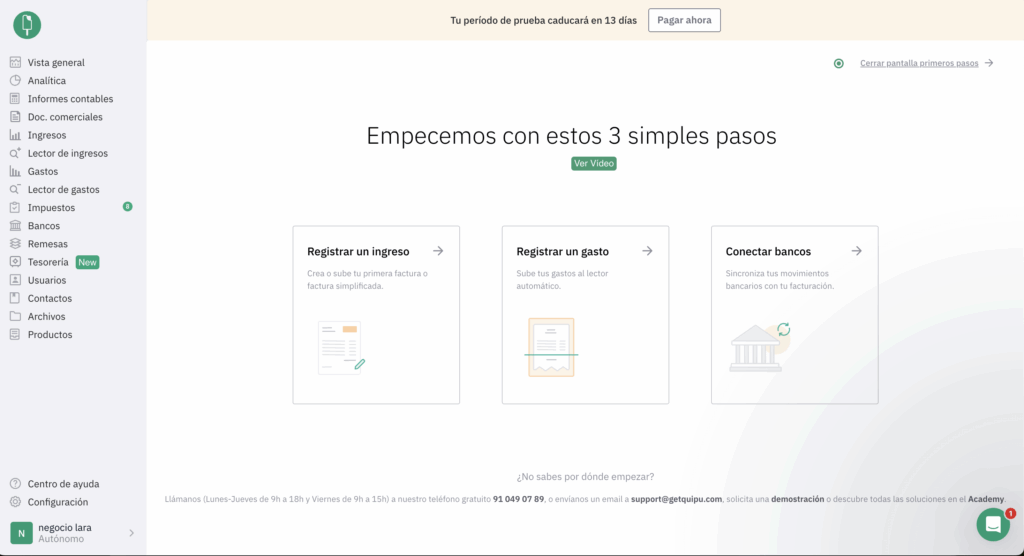Click the receipt illustration in Registrar un gasto
Image resolution: width=1024 pixels, height=556 pixels.
551,348
